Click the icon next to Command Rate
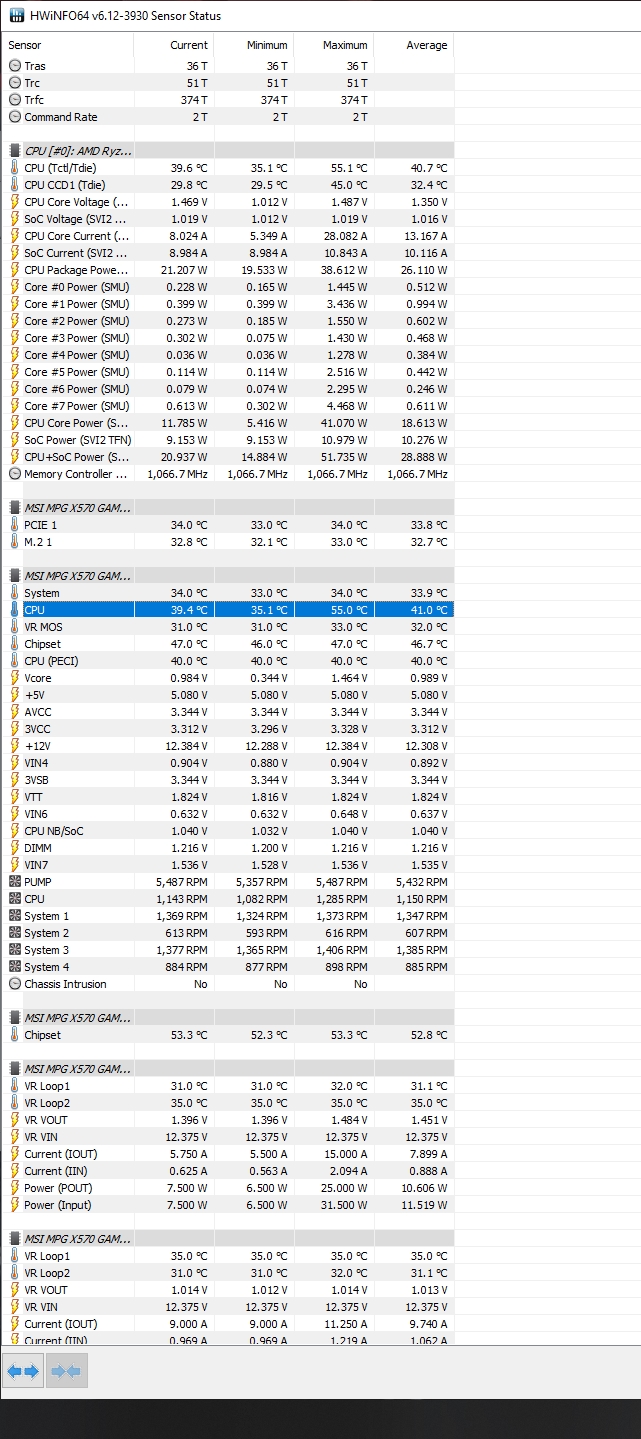641x1439 pixels. [14, 117]
